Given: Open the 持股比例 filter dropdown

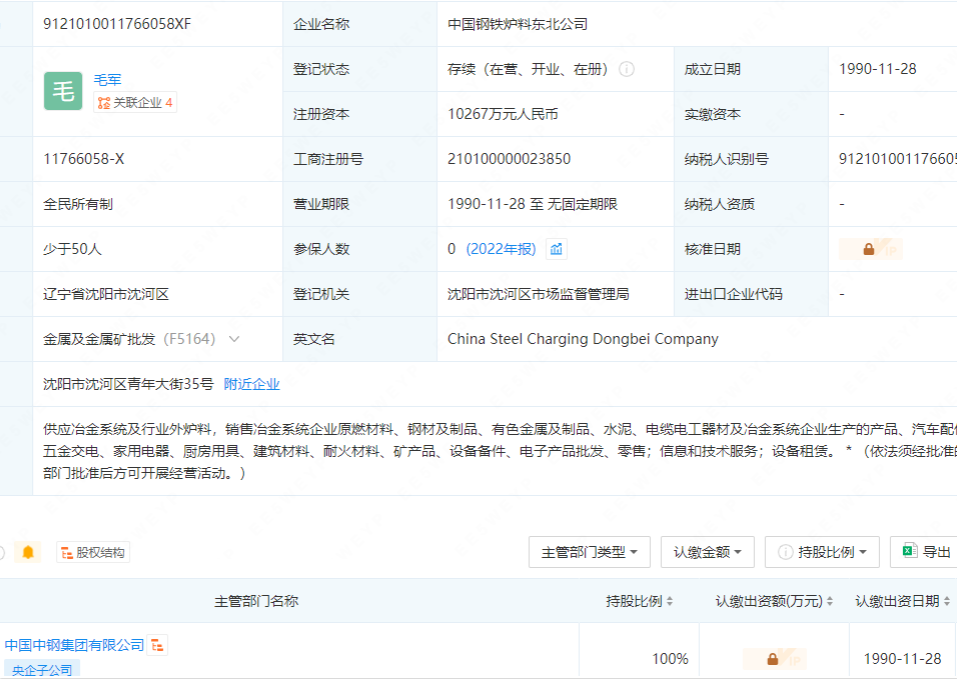Looking at the screenshot, I should pyautogui.click(x=822, y=552).
